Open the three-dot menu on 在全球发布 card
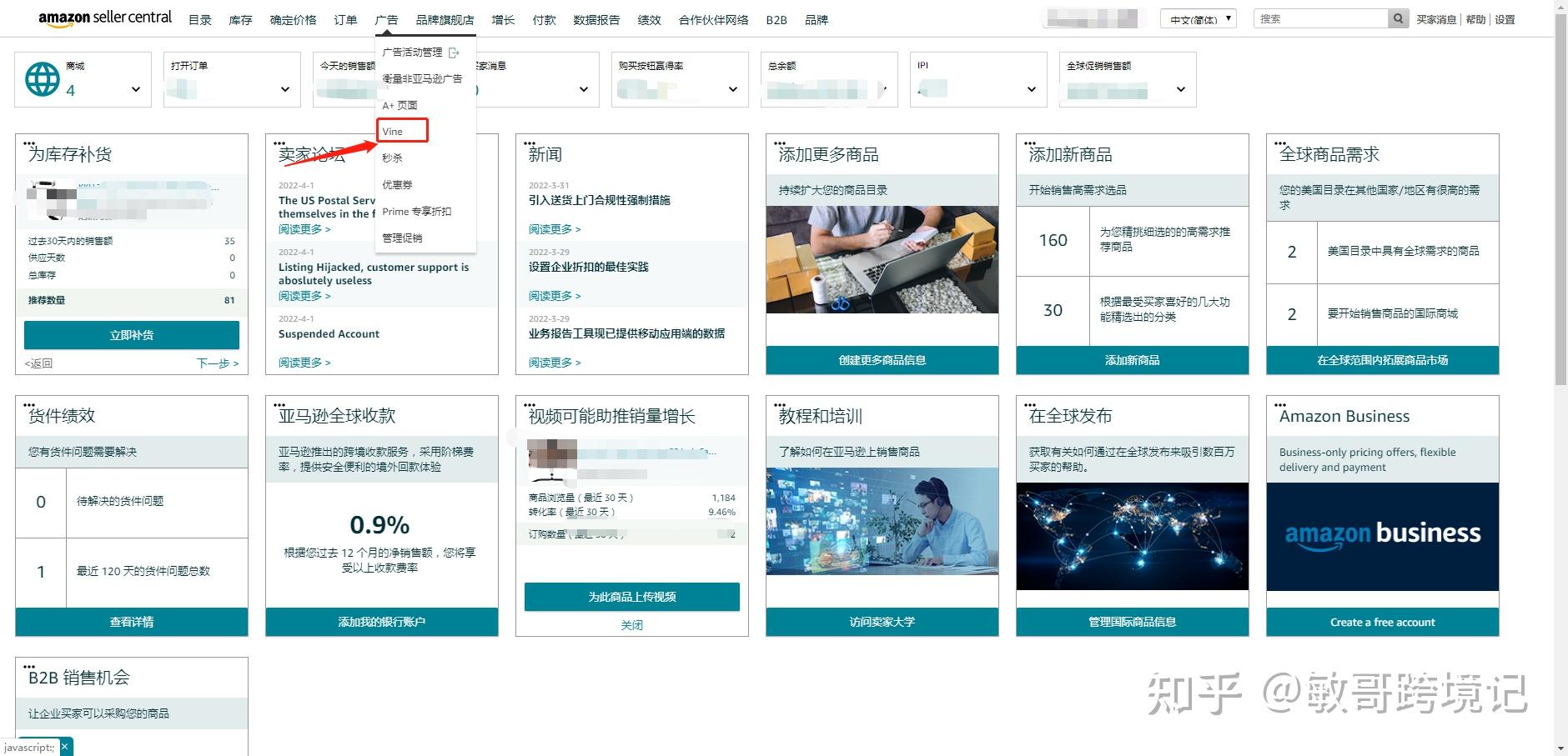 coord(1030,405)
